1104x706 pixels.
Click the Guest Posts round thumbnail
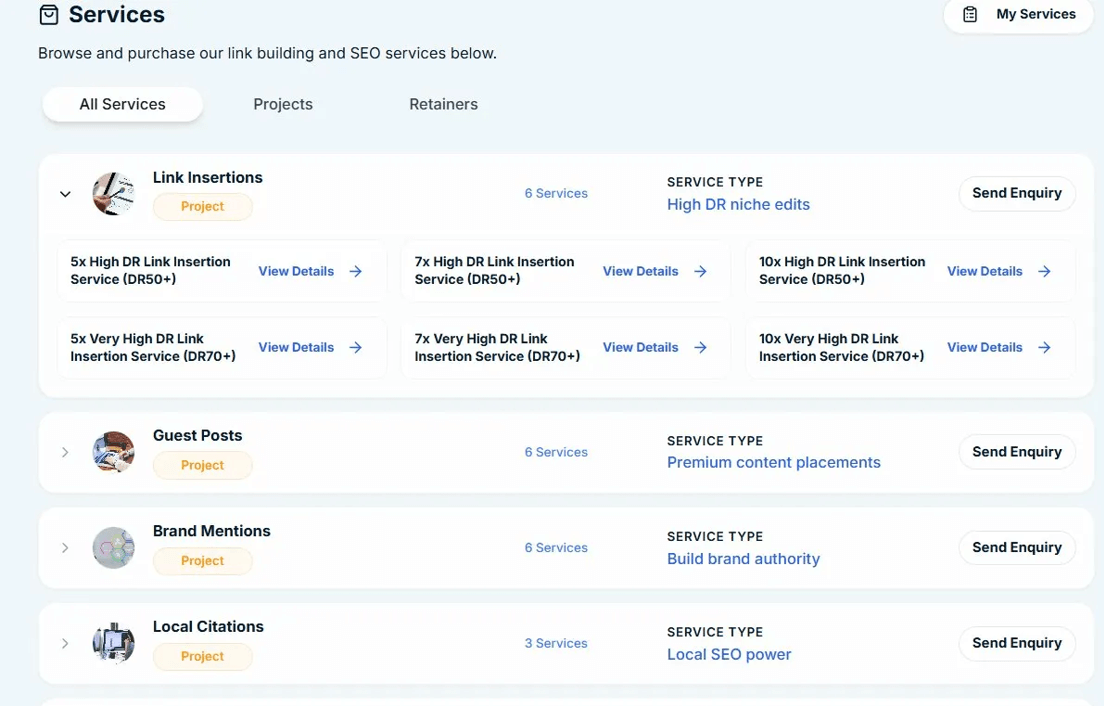click(x=113, y=452)
